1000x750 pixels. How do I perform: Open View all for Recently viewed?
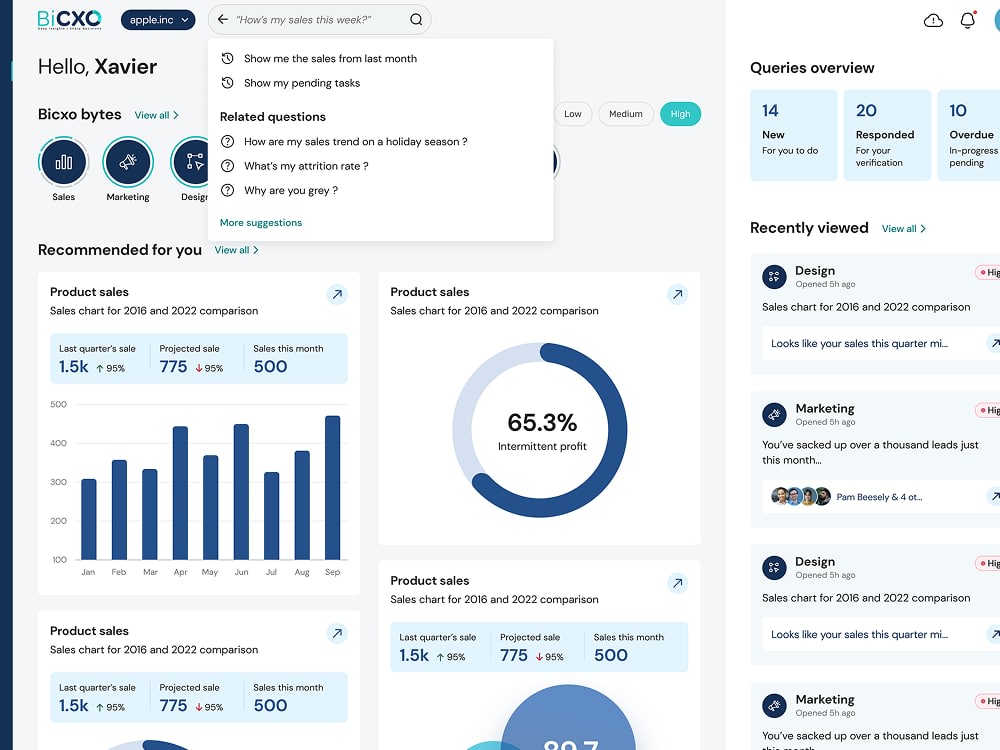898,228
